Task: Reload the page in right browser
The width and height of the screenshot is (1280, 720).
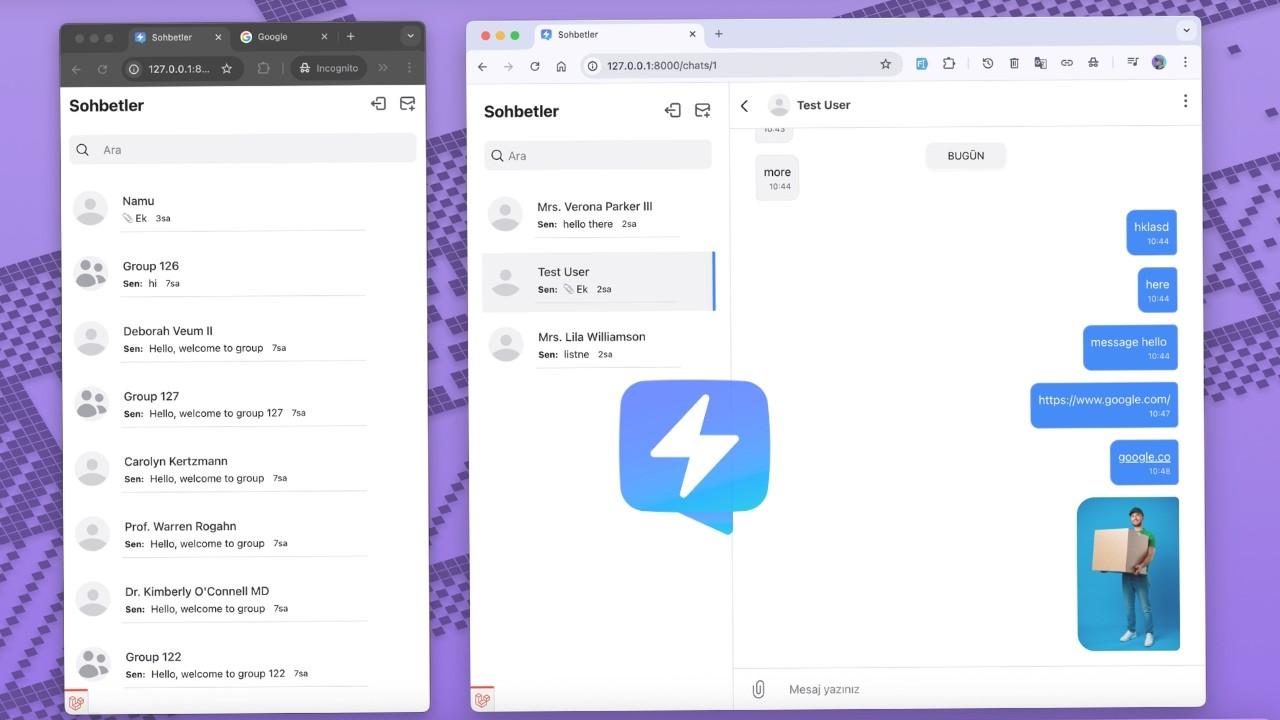Action: click(x=535, y=66)
